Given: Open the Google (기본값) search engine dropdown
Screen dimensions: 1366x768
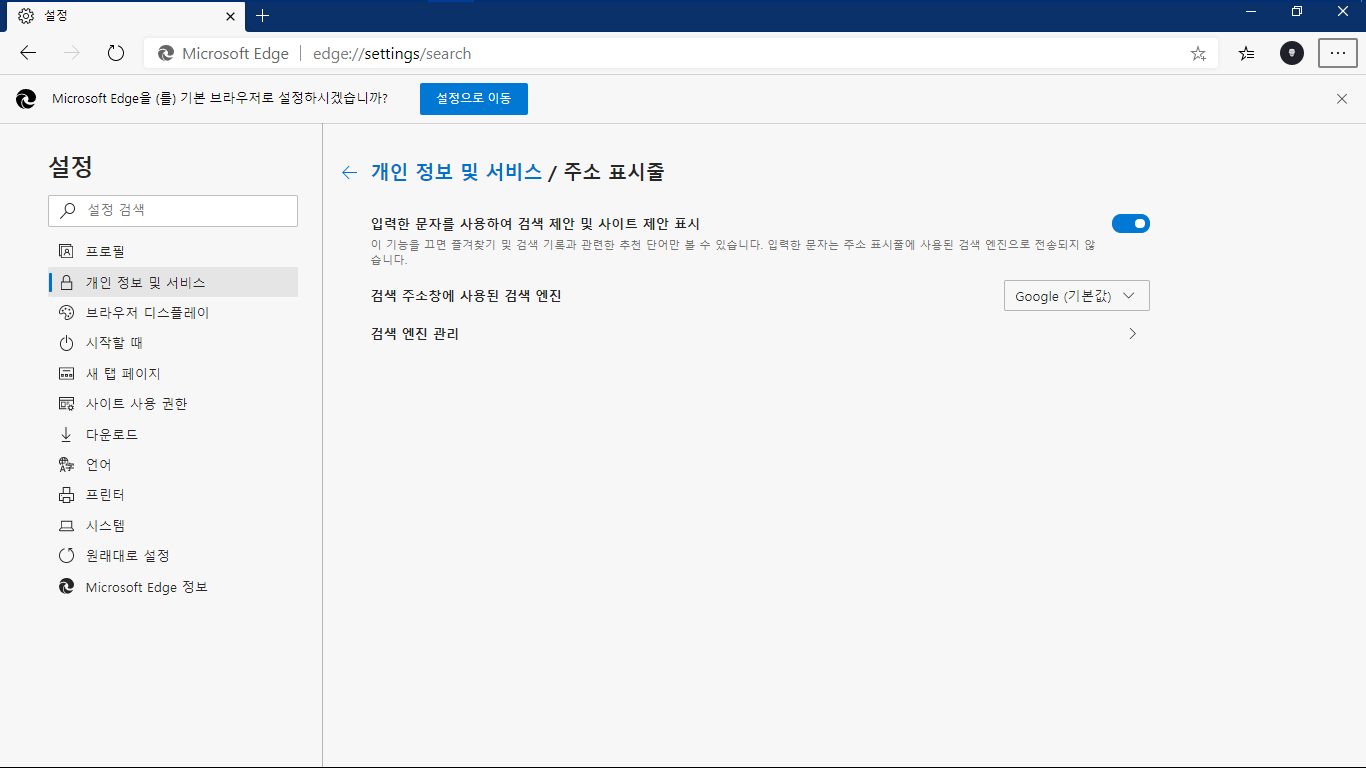Looking at the screenshot, I should 1077,296.
